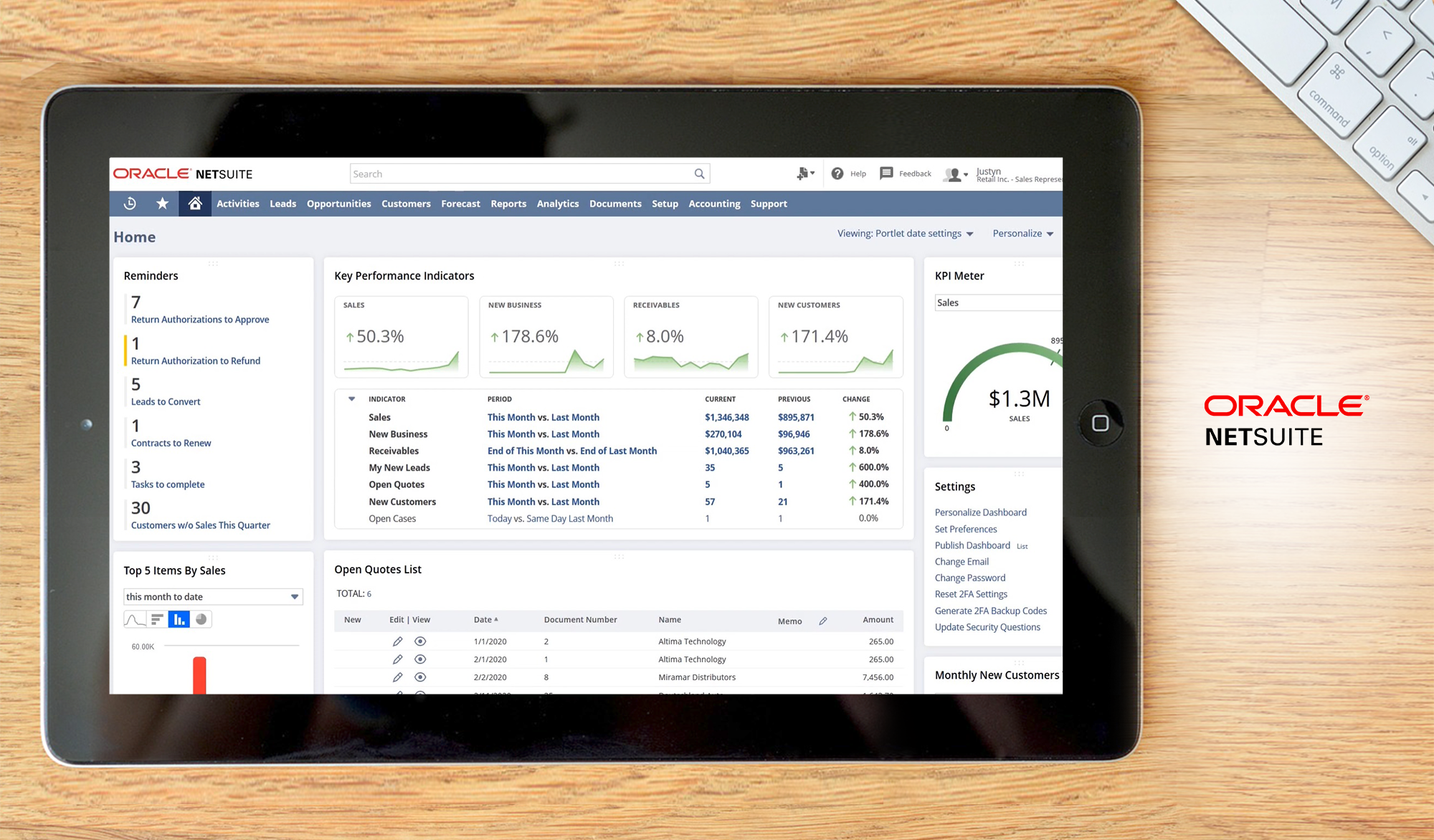Open Feedback via the speech bubble icon
Viewport: 1434px width, 840px height.
885,173
